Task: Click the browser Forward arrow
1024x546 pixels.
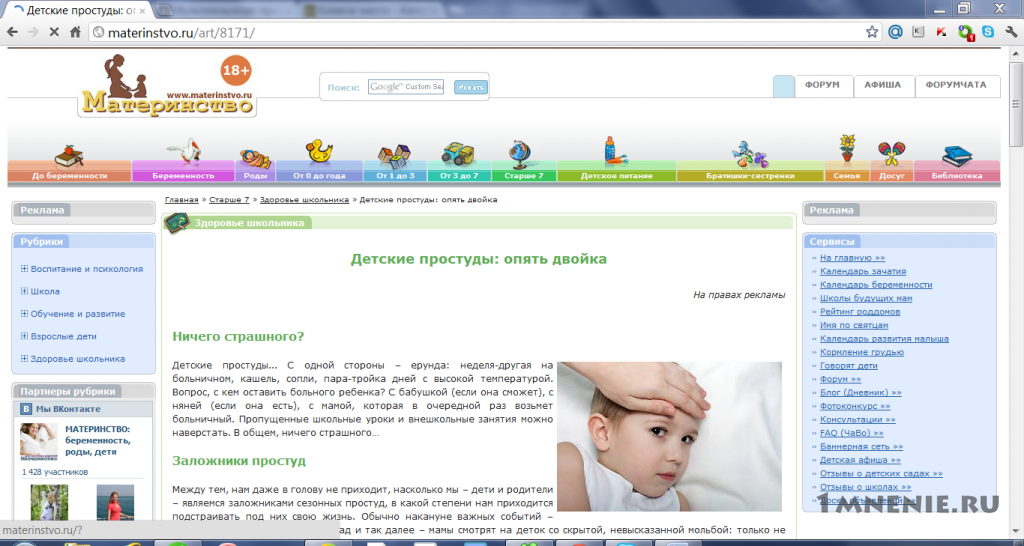Action: (33, 32)
